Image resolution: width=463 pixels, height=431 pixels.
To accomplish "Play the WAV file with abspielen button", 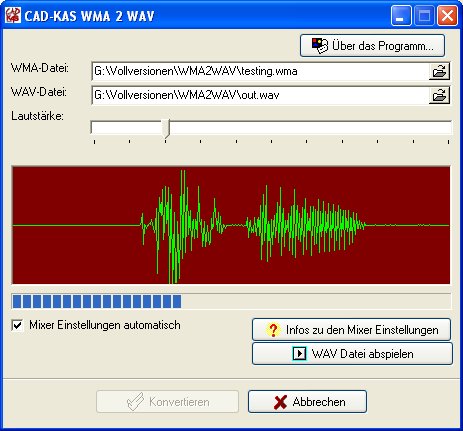I will (352, 354).
